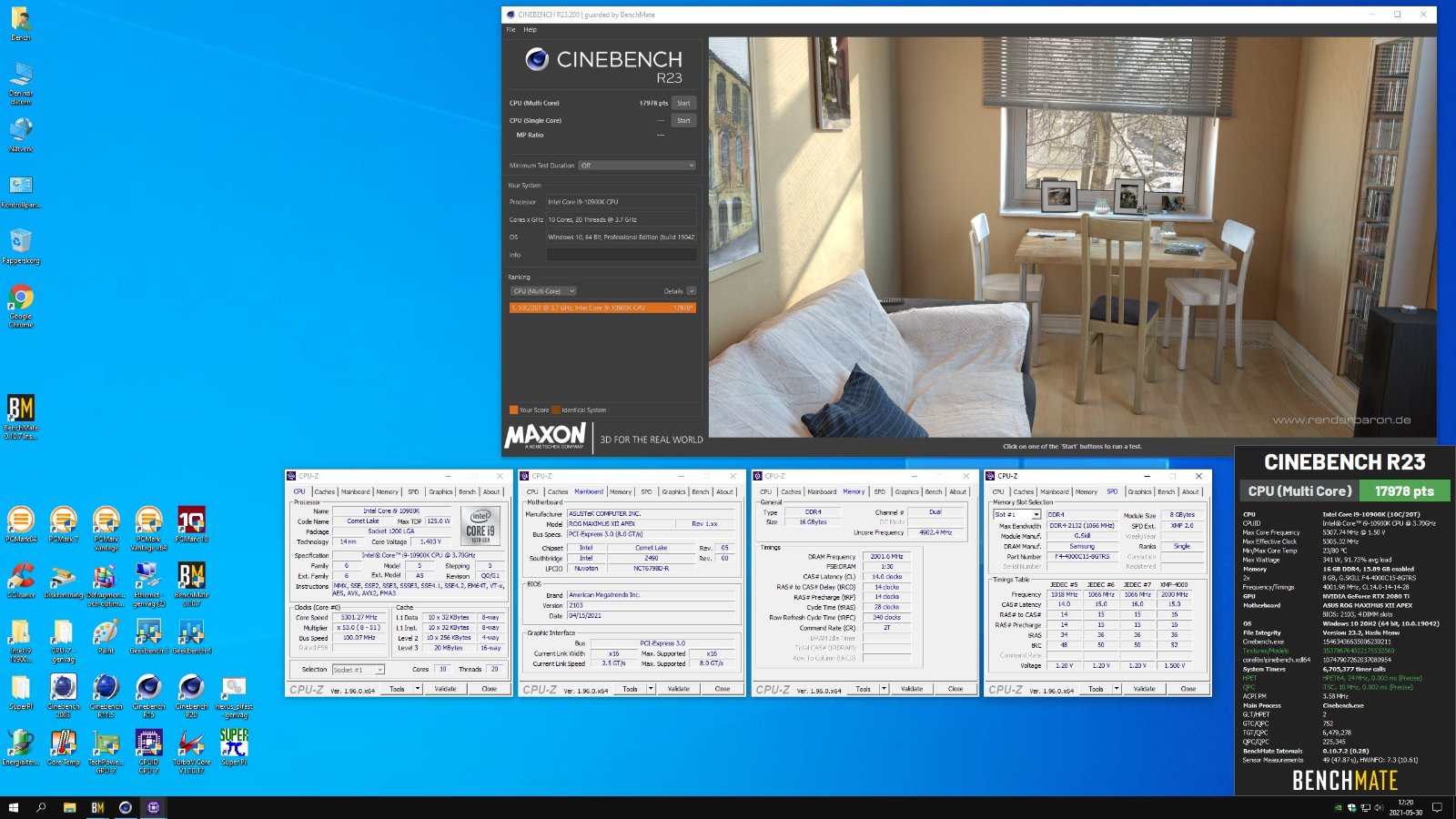Open File Explorer from the taskbar
The height and width of the screenshot is (819, 1456).
pos(69,807)
